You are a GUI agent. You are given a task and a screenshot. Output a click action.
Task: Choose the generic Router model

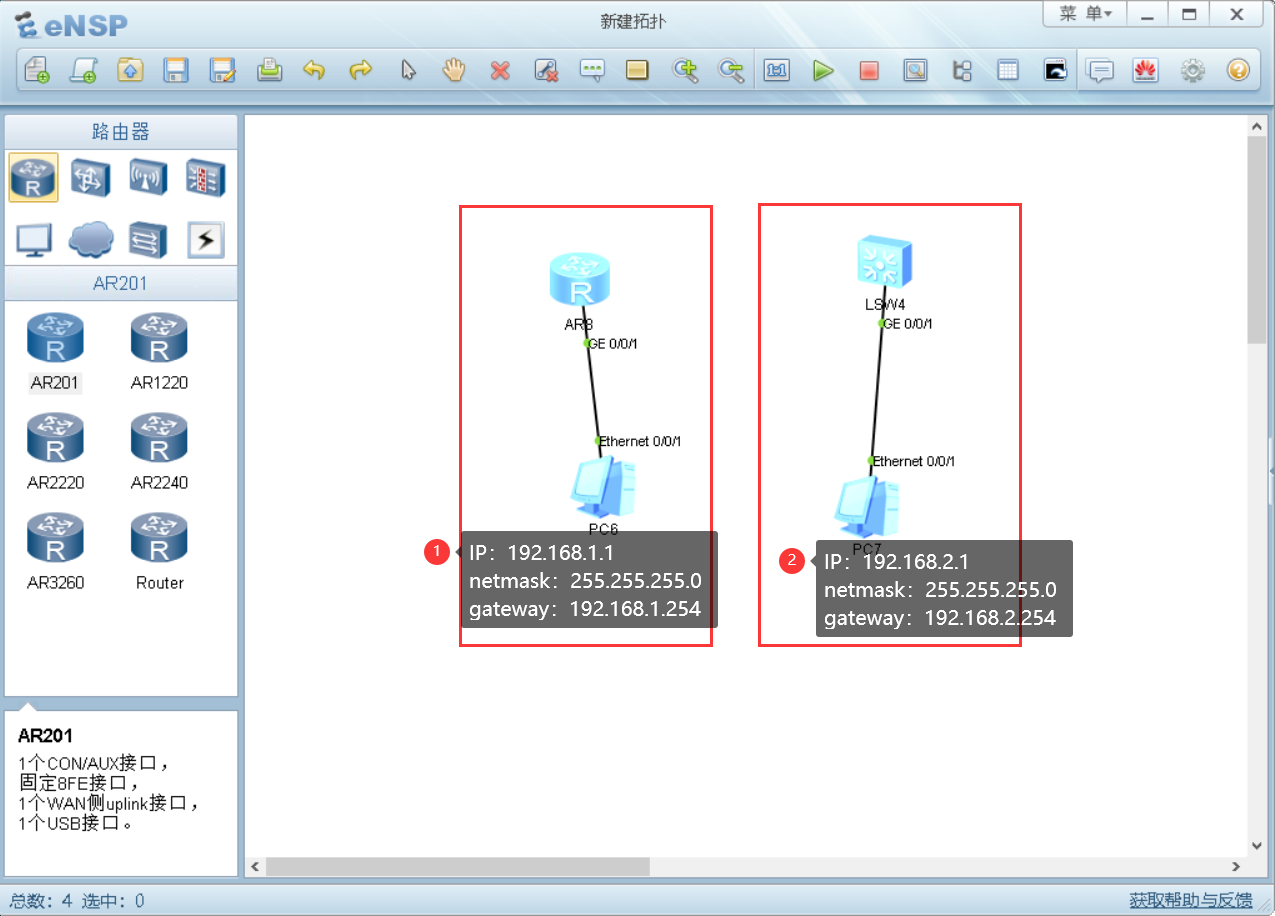[159, 551]
